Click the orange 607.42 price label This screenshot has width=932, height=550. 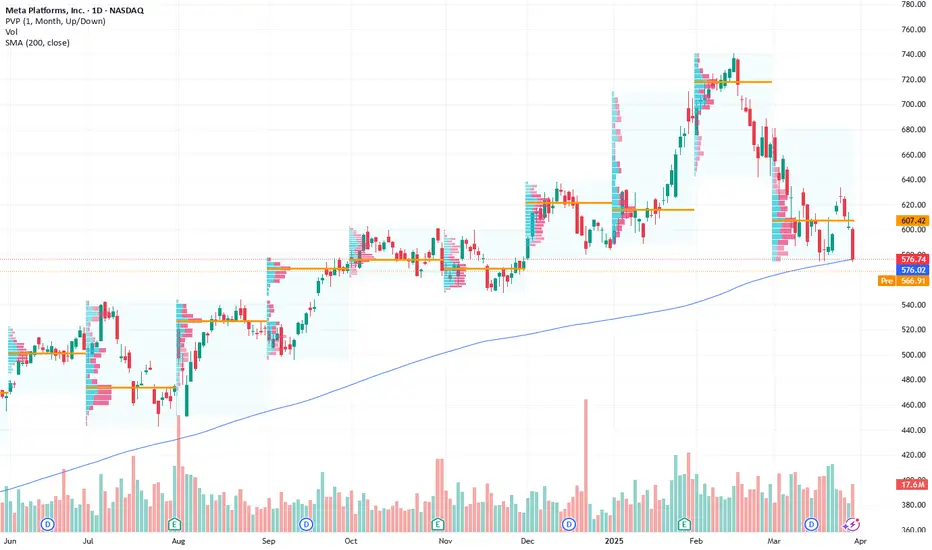[x=912, y=221]
